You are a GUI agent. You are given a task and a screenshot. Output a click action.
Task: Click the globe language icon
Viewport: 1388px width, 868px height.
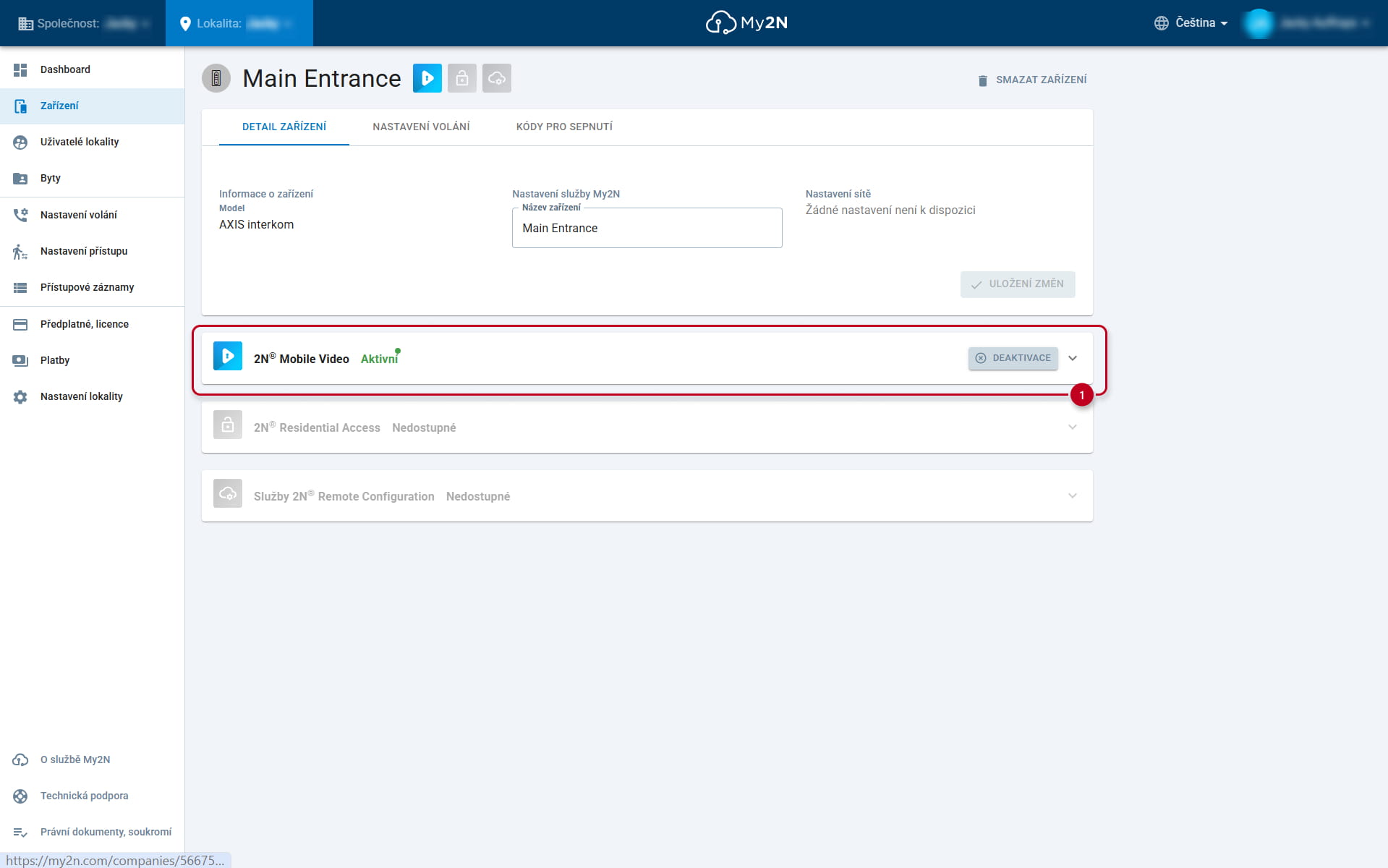click(1162, 23)
